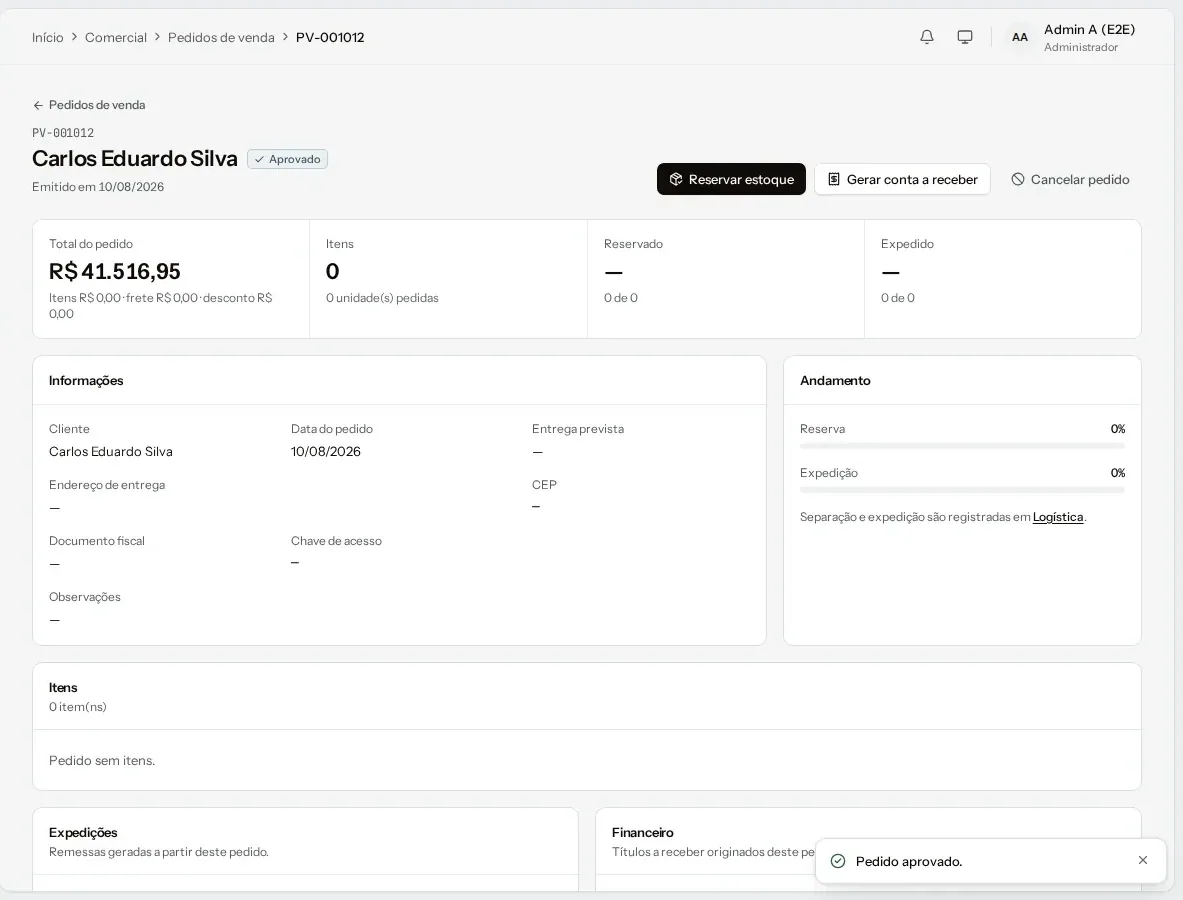Screen dimensions: 1183x900
Task: Navigate to Comercial breadcrumb
Action: 115,38
